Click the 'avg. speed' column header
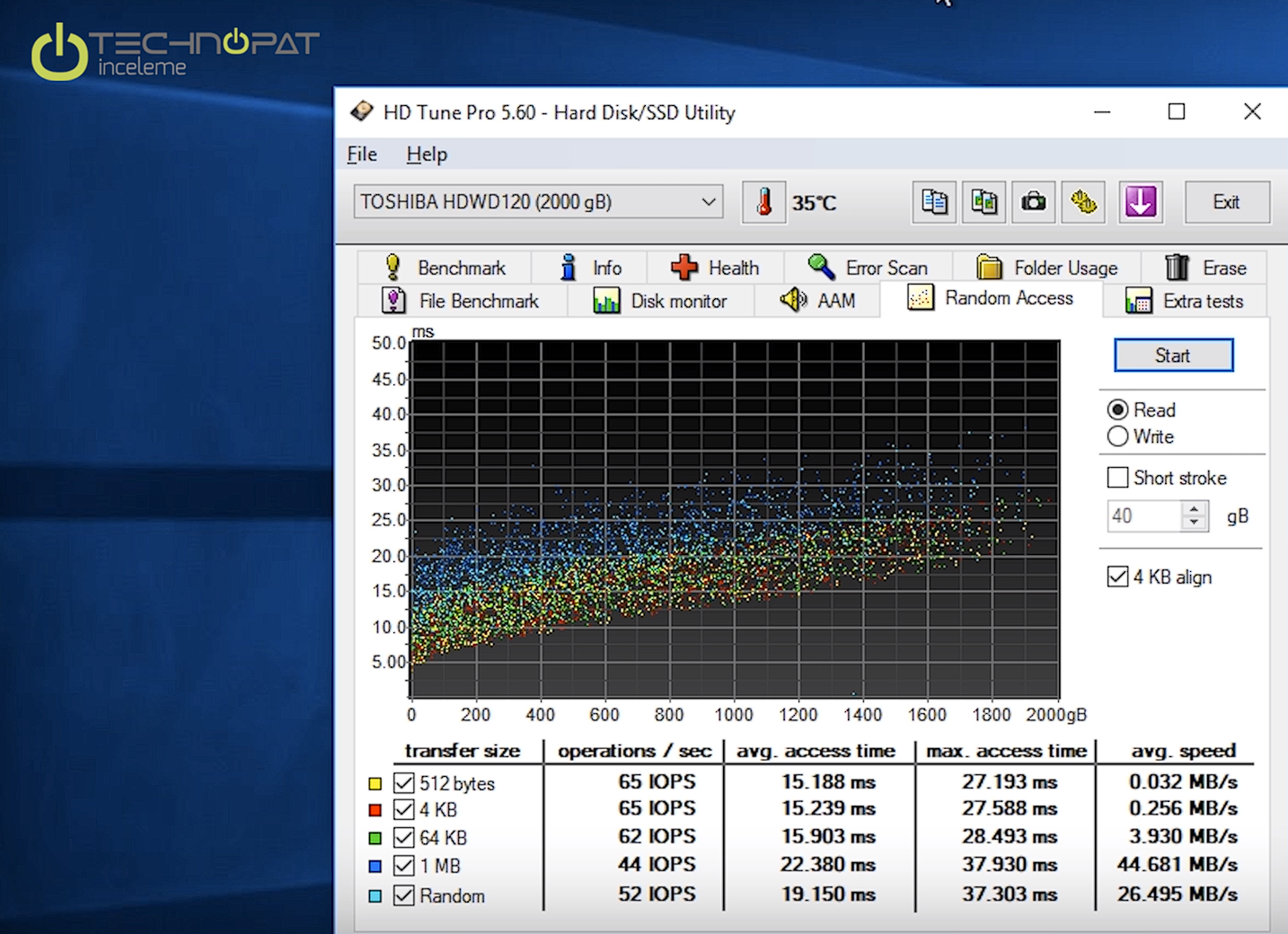 pyautogui.click(x=1184, y=751)
